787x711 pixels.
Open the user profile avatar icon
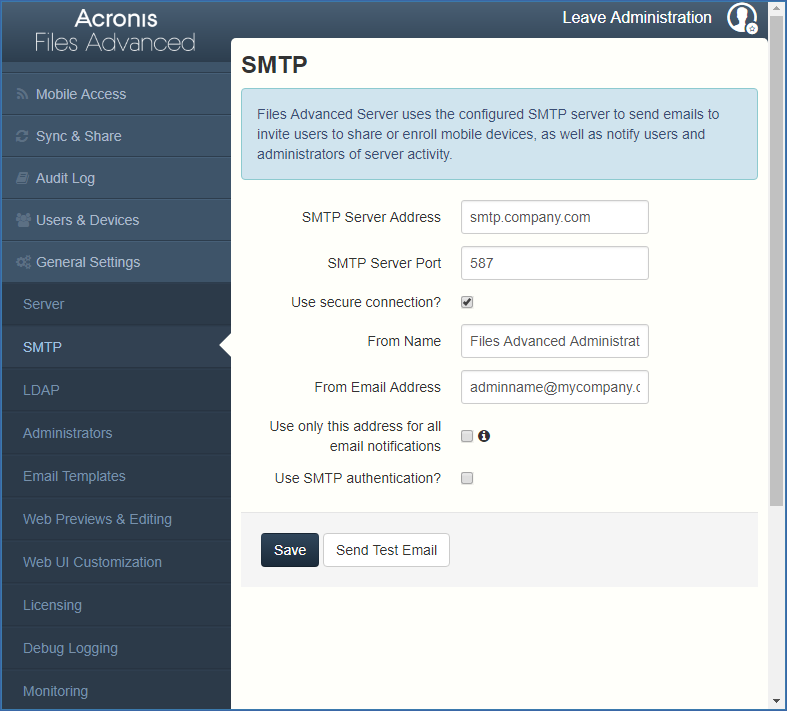pos(742,18)
